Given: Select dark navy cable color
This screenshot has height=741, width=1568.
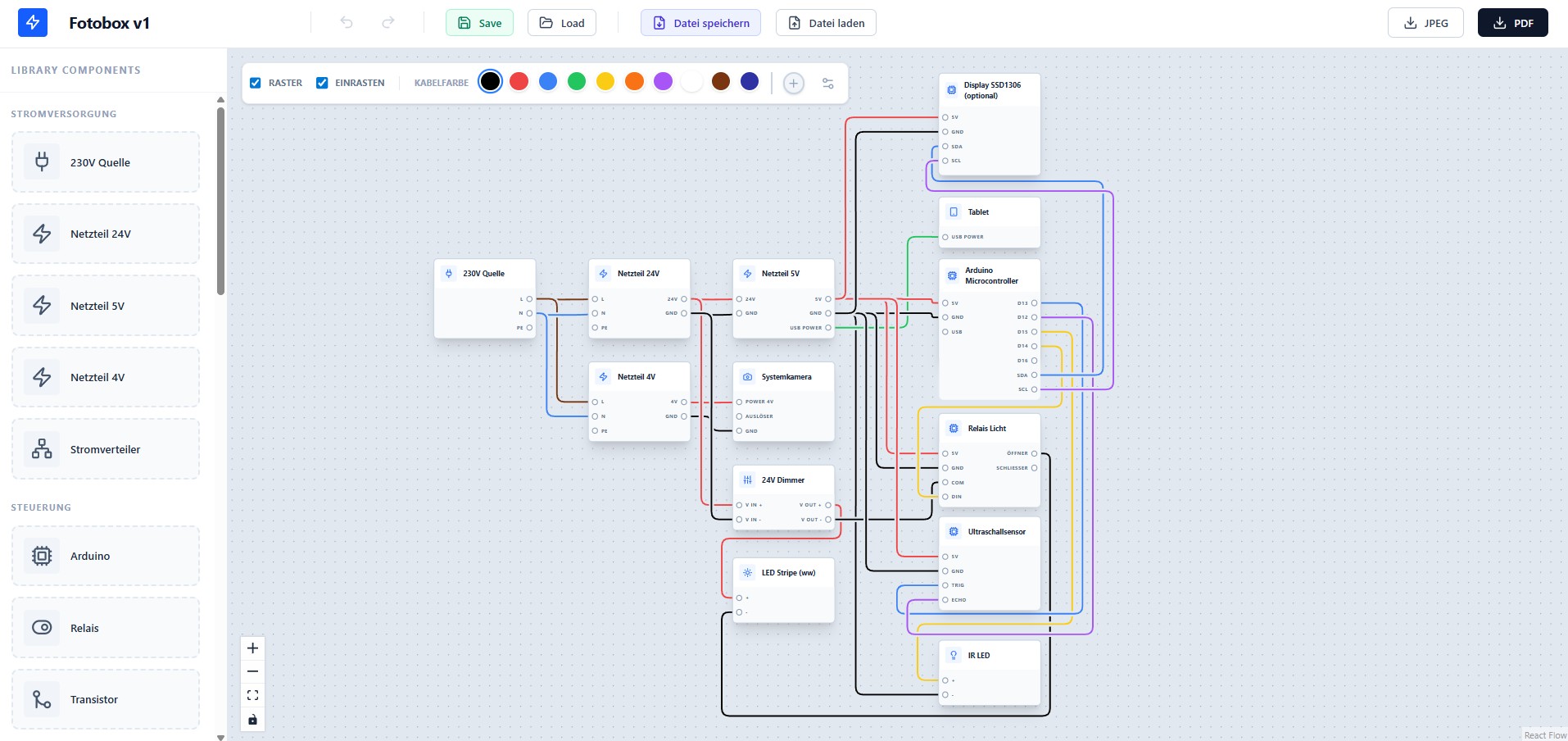Looking at the screenshot, I should (750, 81).
